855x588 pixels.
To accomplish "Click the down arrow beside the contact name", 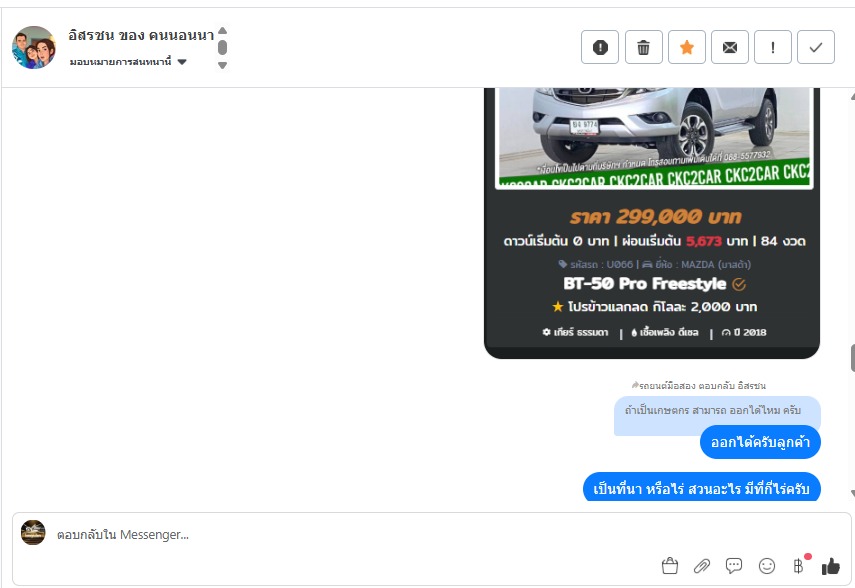I will coord(222,65).
